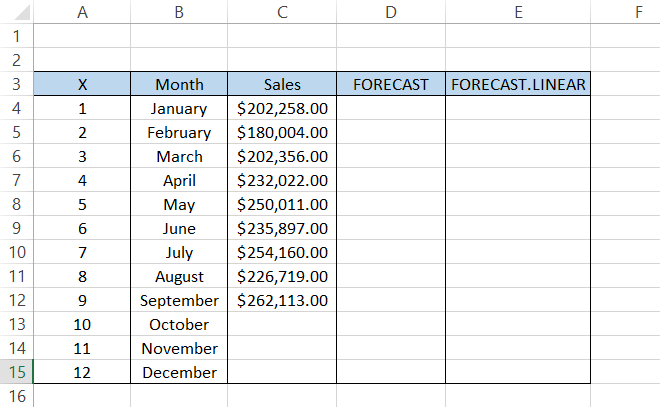Click column F header
The height and width of the screenshot is (407, 660).
coord(625,12)
